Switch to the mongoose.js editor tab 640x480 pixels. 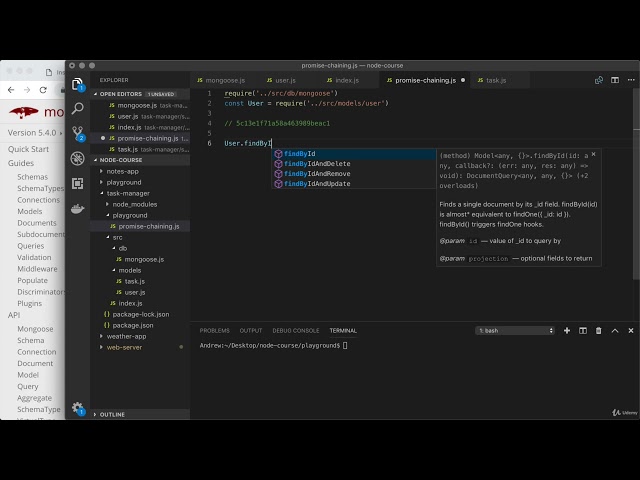221,80
